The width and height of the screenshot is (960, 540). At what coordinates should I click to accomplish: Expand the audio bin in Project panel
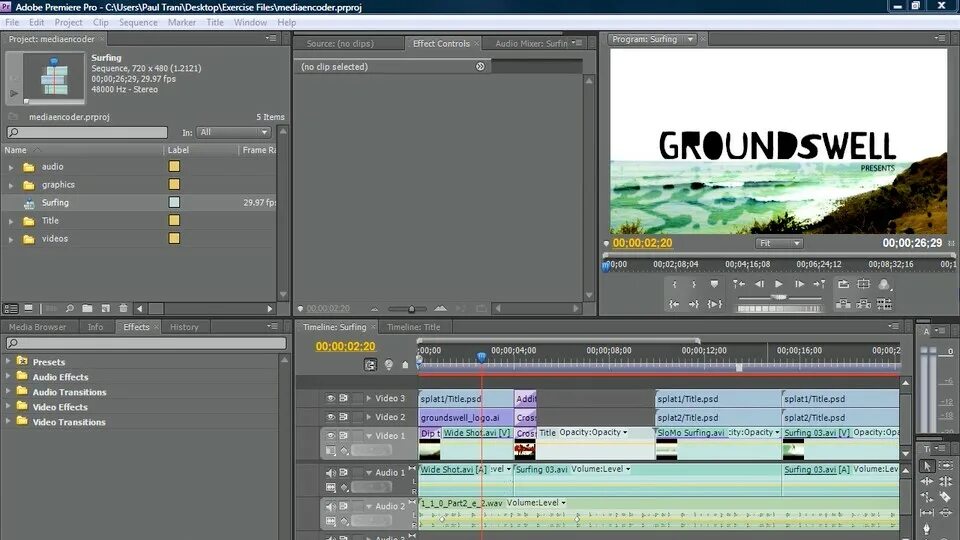click(10, 167)
